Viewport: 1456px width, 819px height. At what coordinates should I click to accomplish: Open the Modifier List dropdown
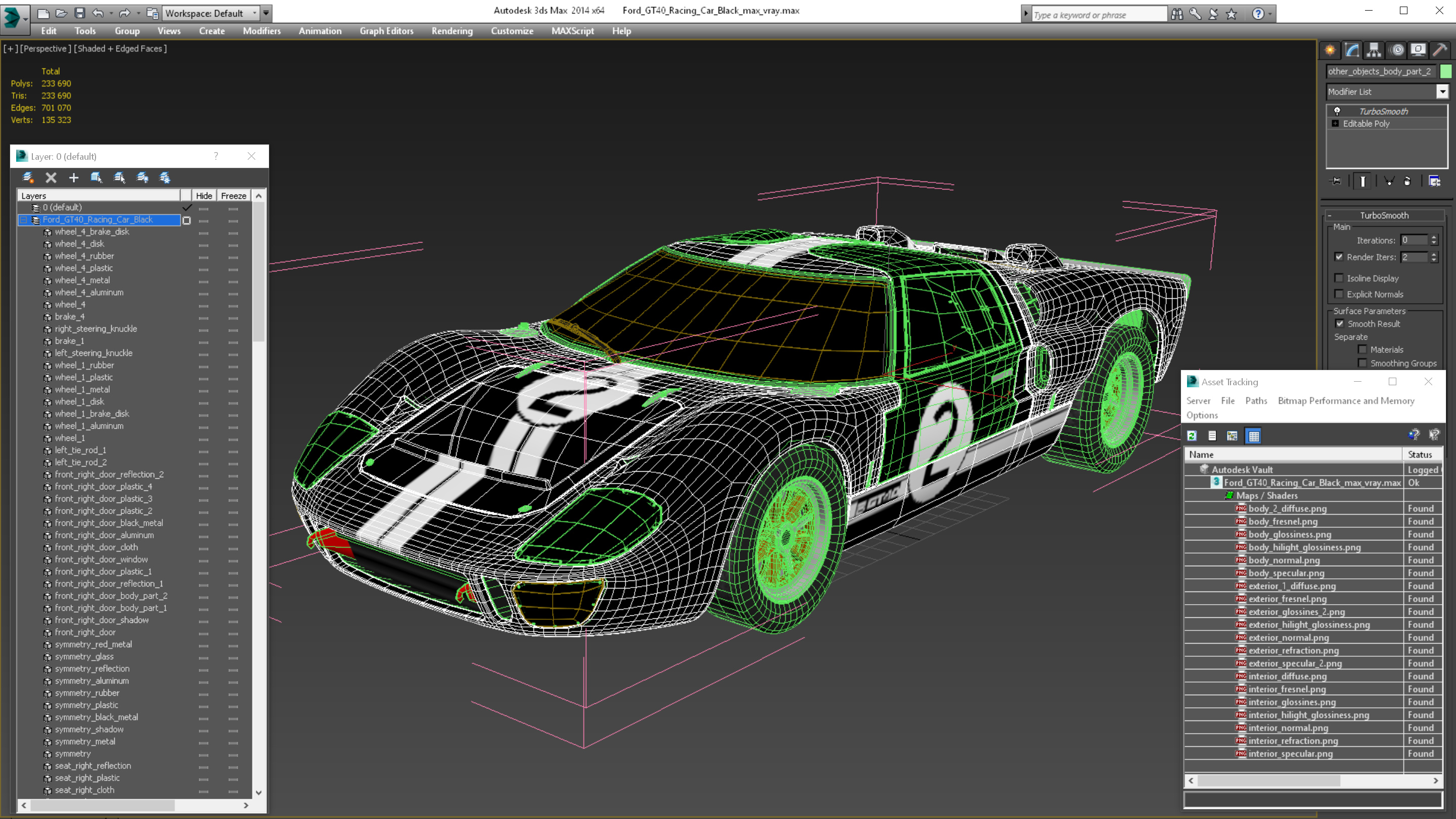pyautogui.click(x=1443, y=91)
